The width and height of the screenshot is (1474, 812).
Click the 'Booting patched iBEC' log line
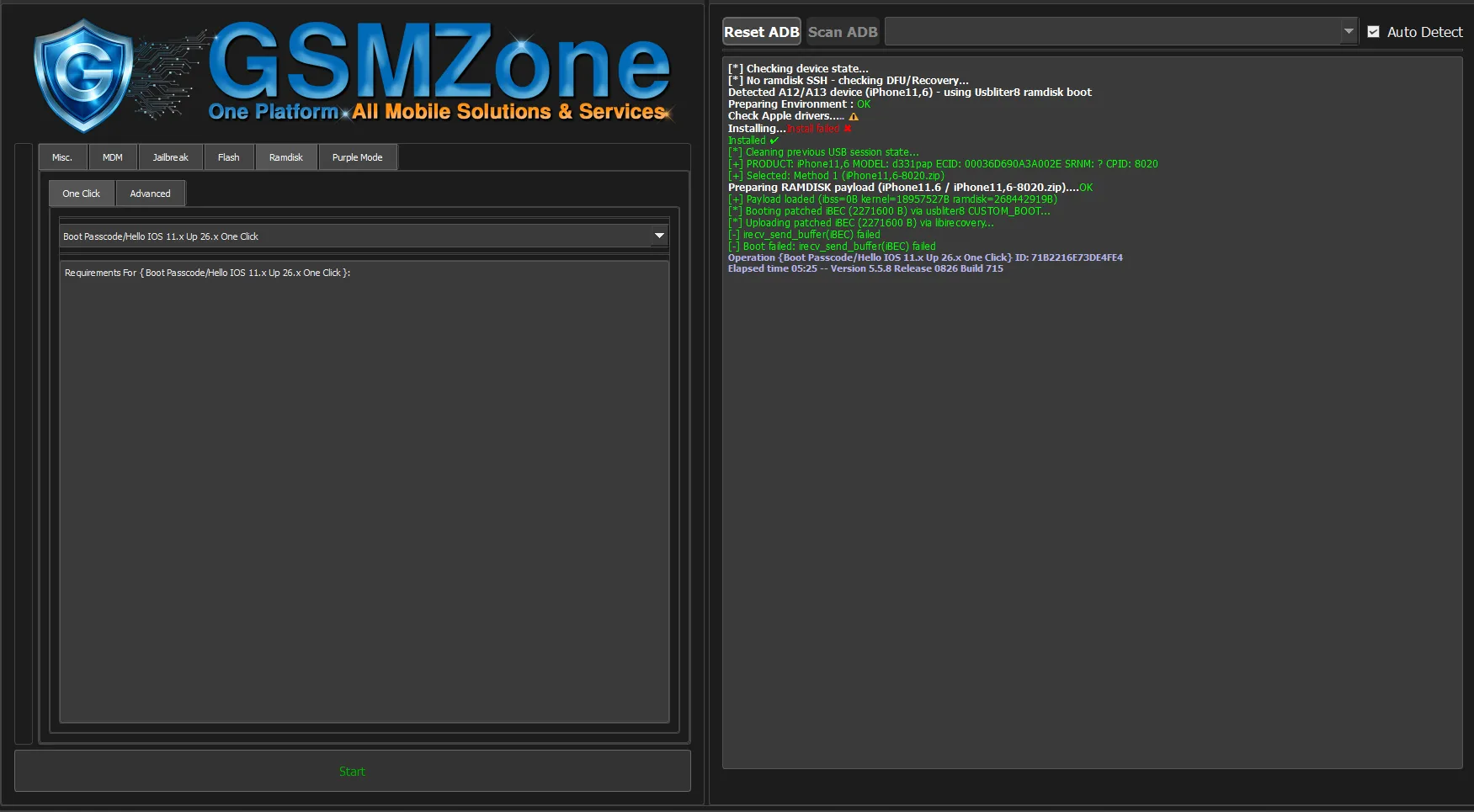point(889,211)
